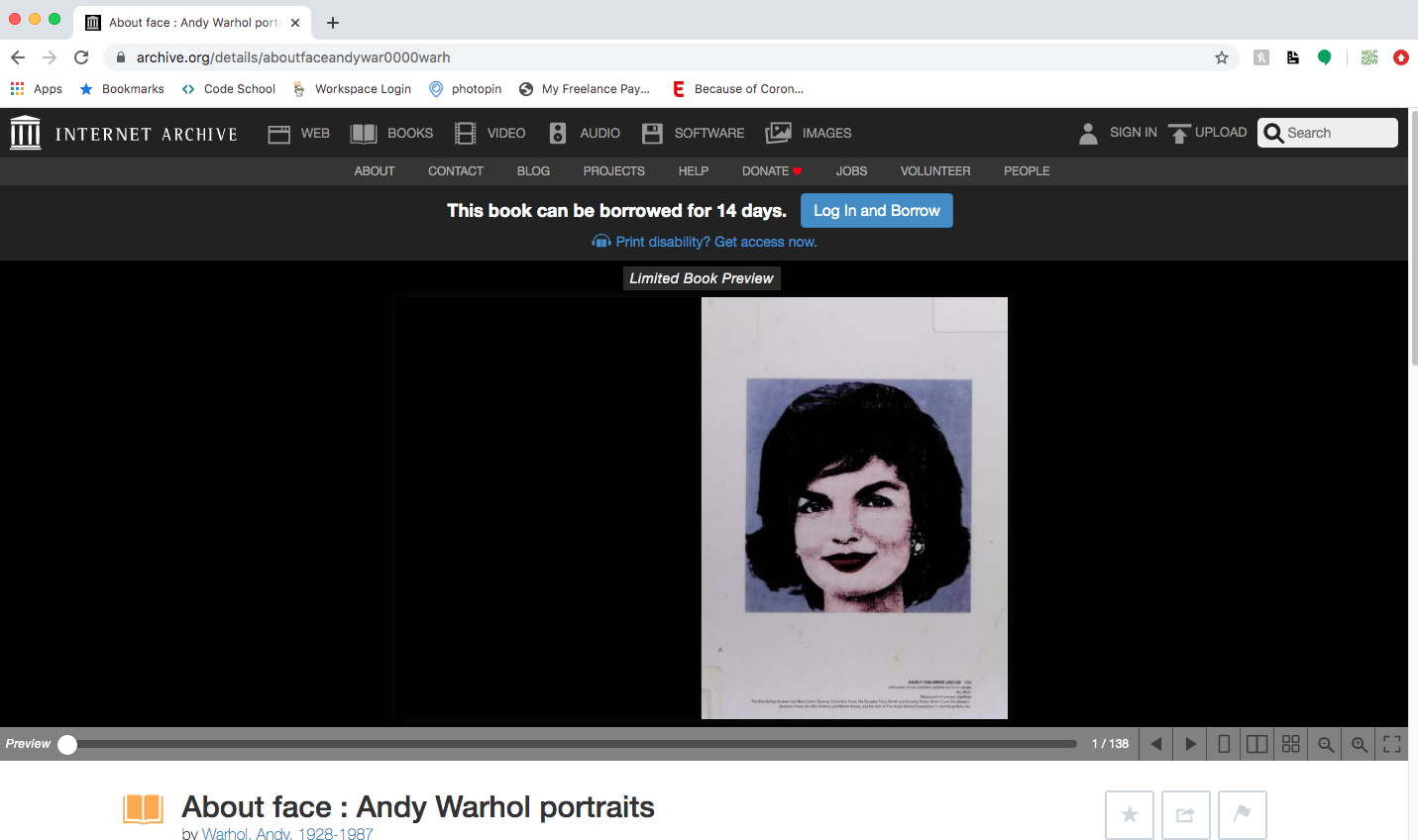This screenshot has height=840, width=1418.
Task: Click the Sign In user icon
Action: pyautogui.click(x=1088, y=133)
